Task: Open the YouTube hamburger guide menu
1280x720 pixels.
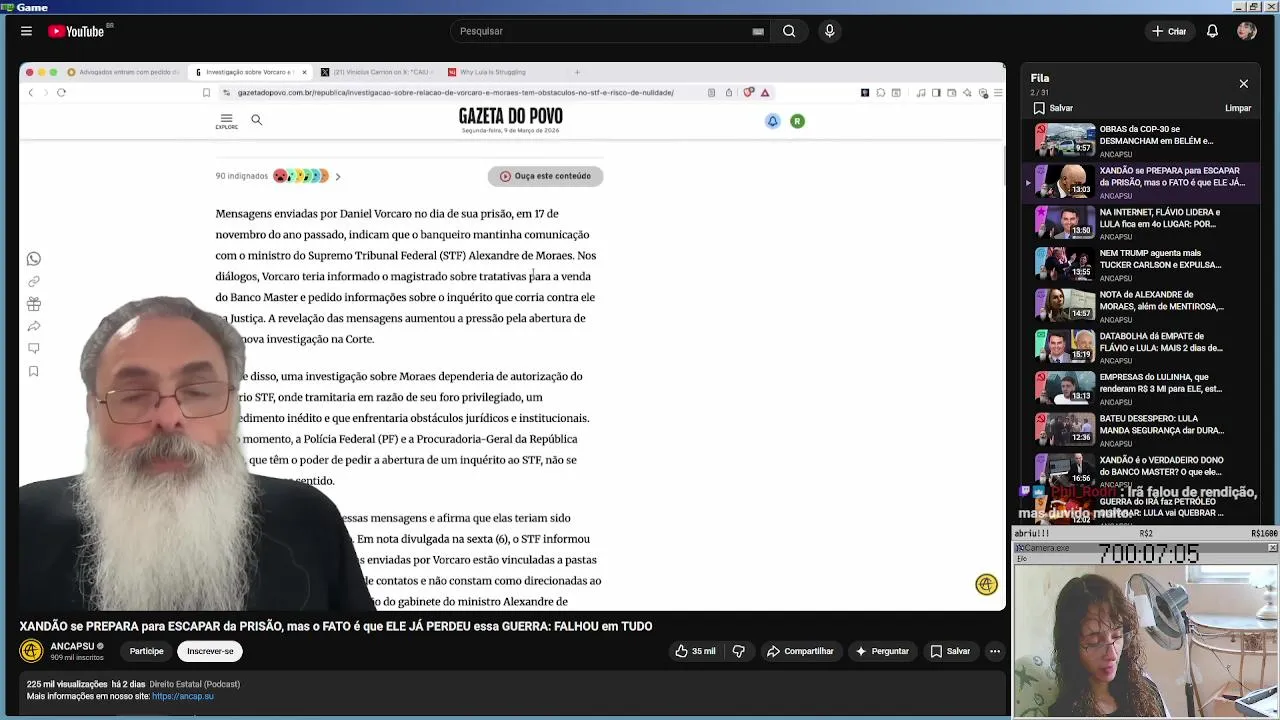Action: pos(26,31)
